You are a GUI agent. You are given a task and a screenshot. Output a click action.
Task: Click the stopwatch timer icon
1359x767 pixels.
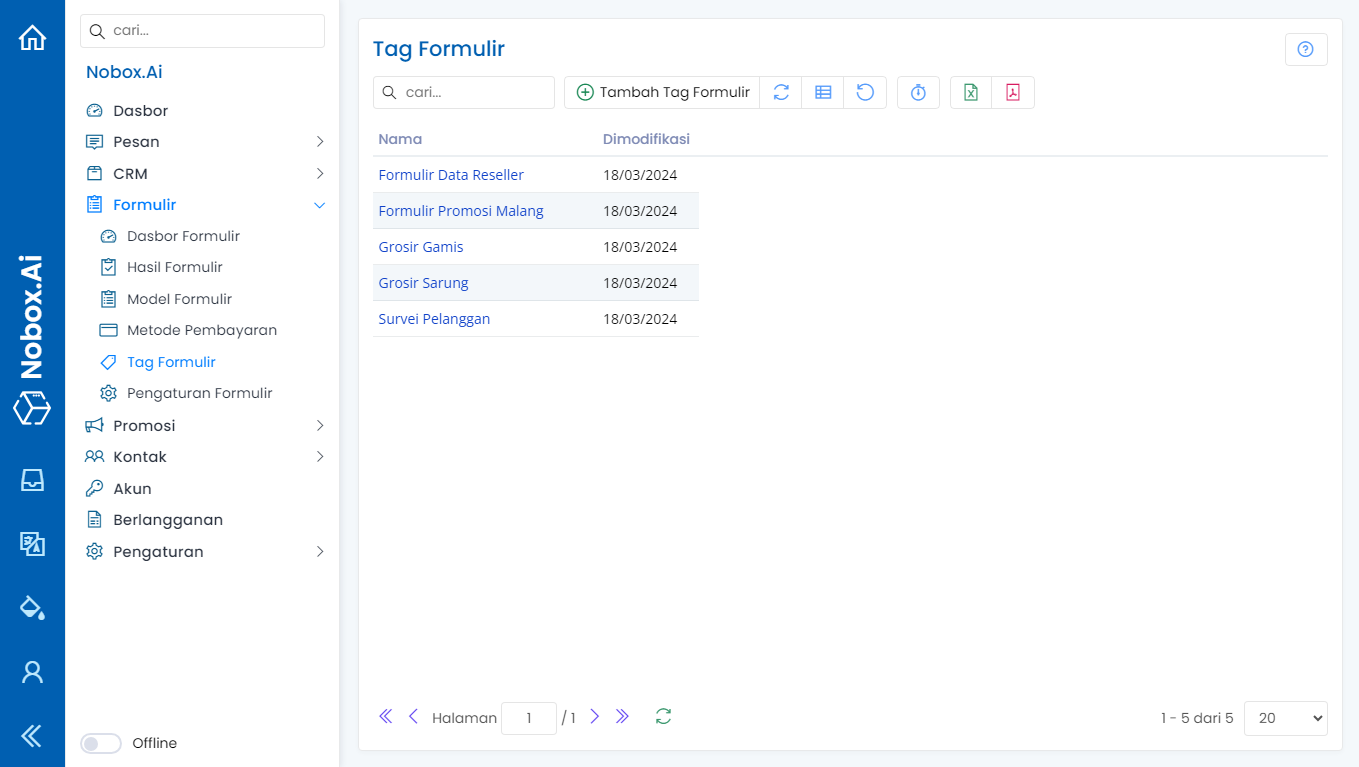(918, 92)
